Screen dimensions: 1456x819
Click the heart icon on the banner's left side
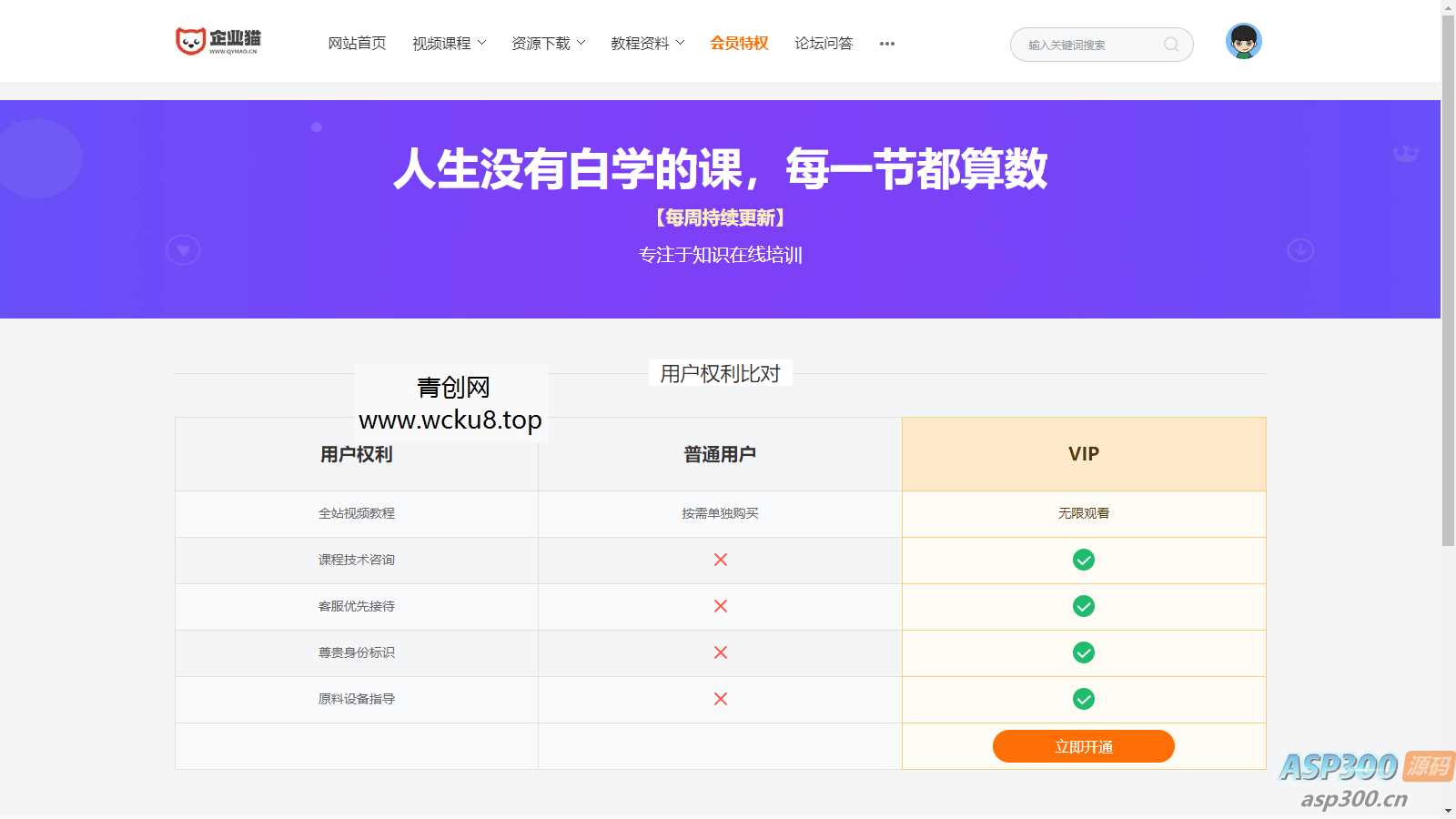point(184,248)
